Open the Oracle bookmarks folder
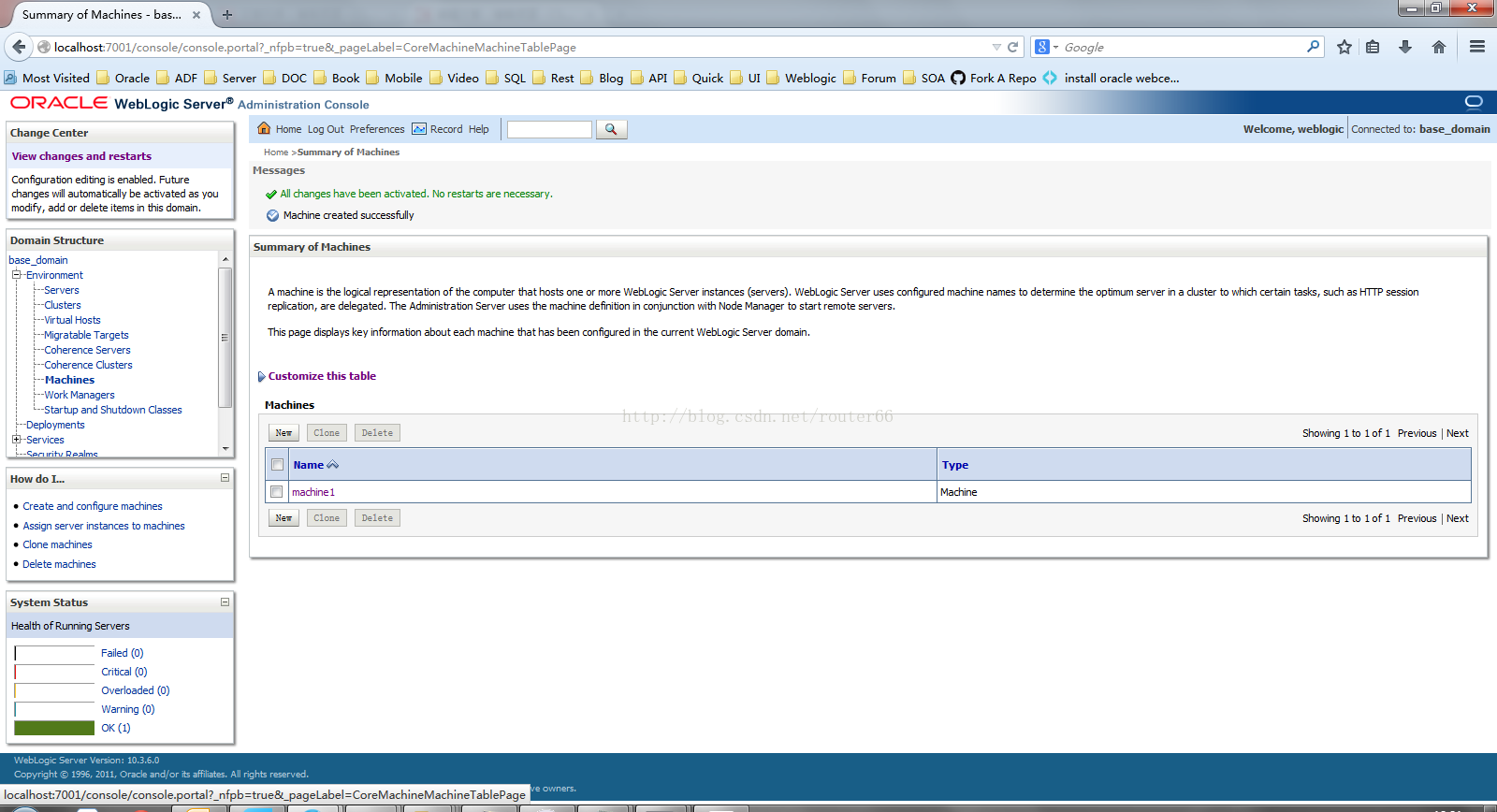1497x812 pixels. click(x=124, y=78)
